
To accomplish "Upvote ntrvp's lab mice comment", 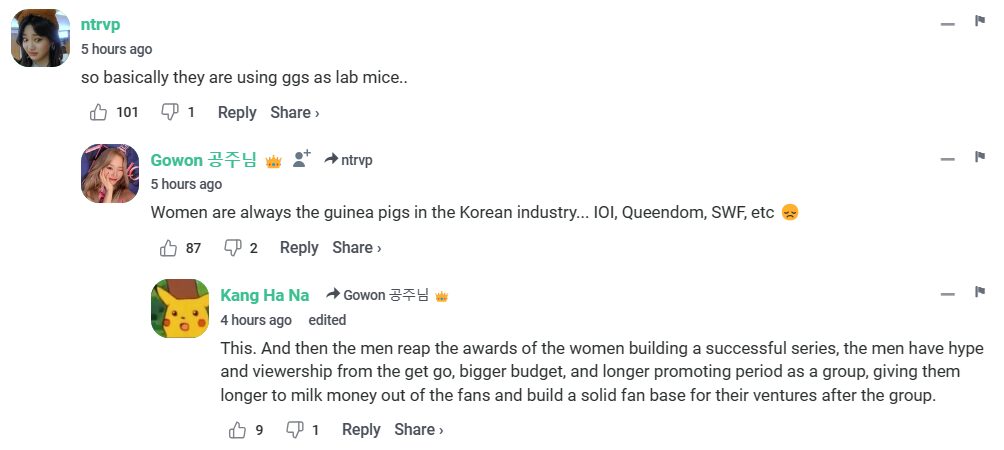I will 98,113.
